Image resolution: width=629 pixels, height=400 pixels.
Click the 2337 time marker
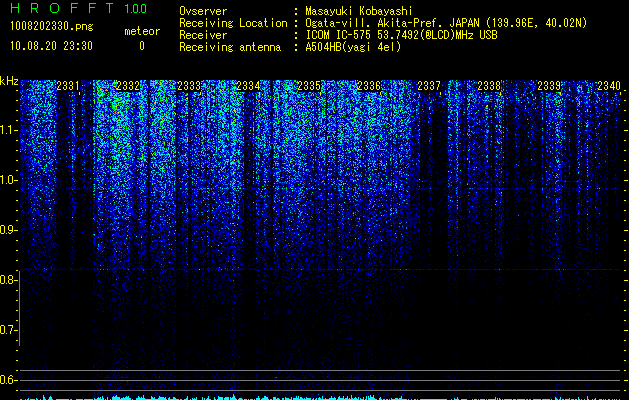429,86
